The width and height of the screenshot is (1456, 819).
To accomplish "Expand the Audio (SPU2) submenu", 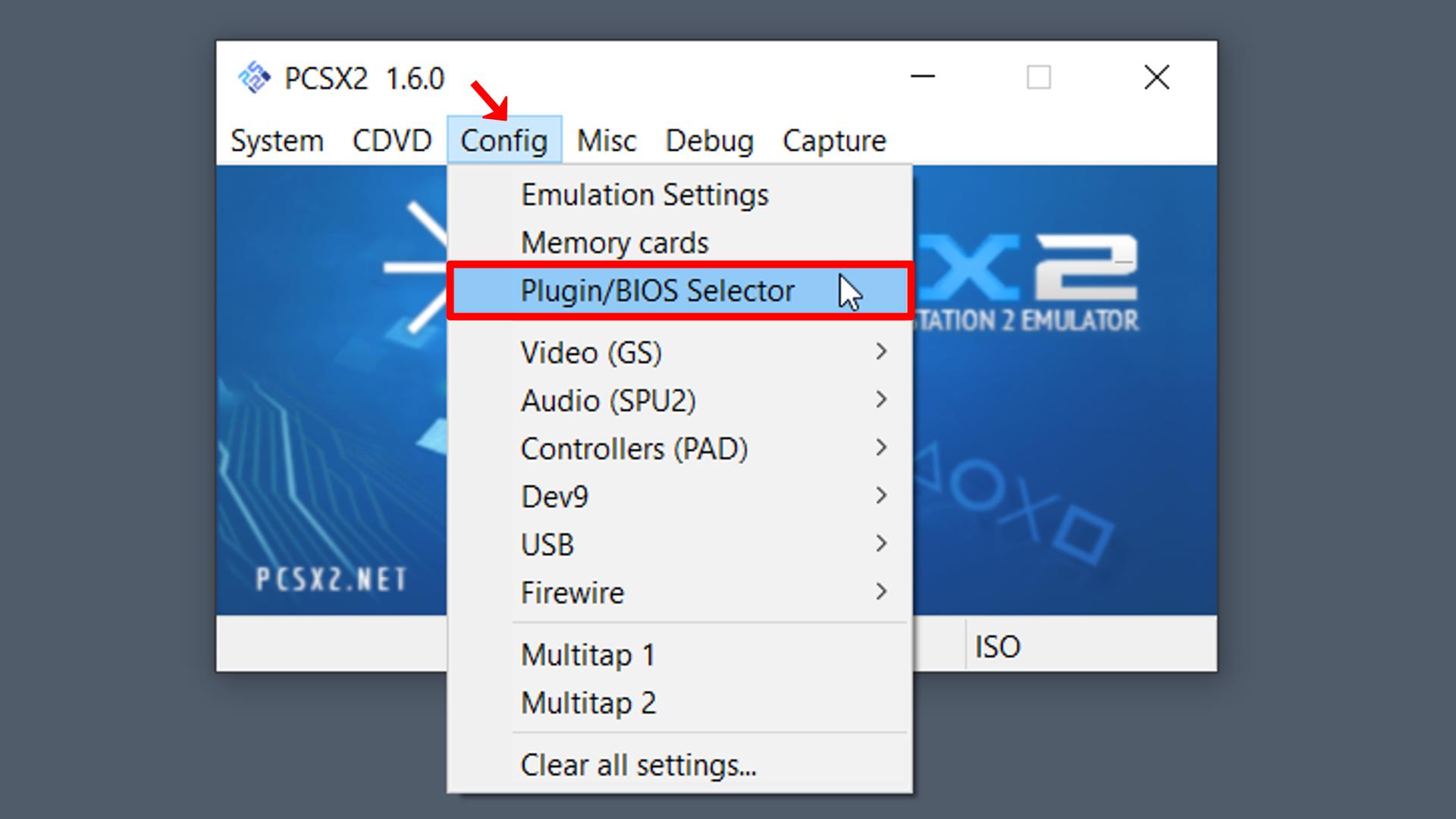I will click(x=680, y=400).
